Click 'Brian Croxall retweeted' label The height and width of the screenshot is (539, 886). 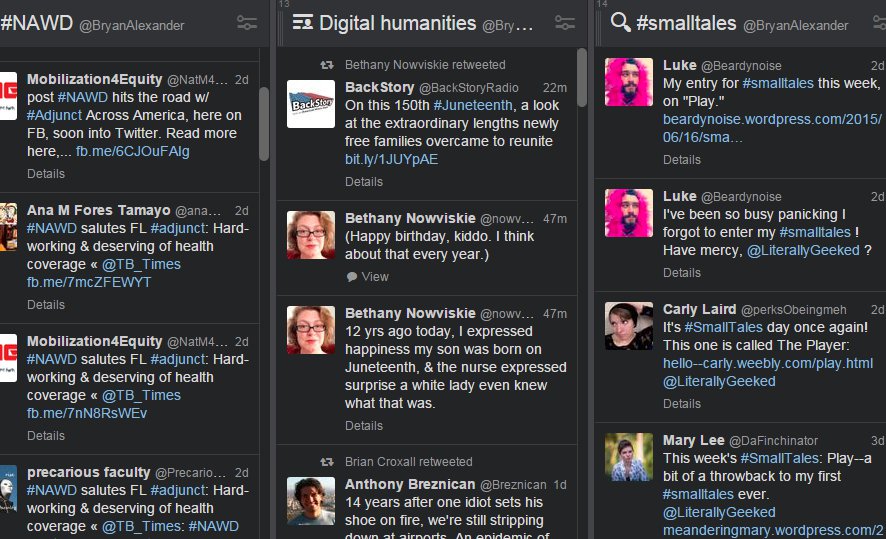tap(409, 462)
